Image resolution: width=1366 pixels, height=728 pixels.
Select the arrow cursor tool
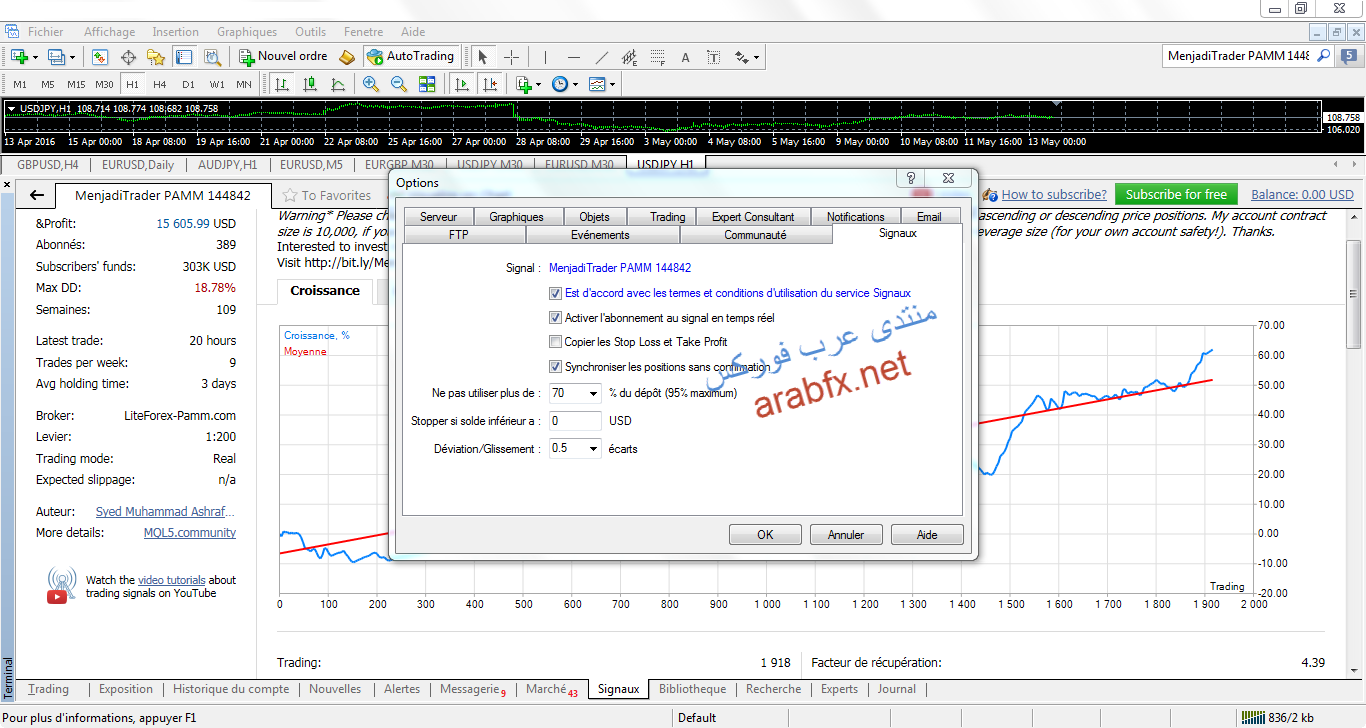point(483,57)
